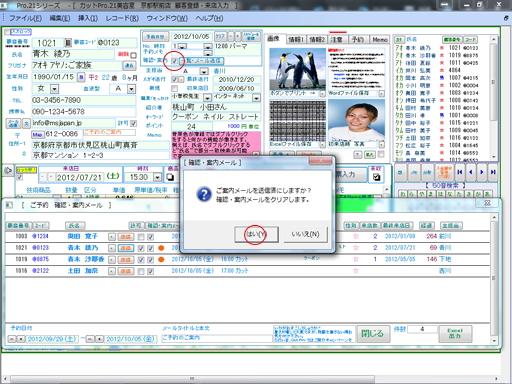Click minus button beside reservation date 2012/10/05
This screenshot has height=384, width=512.
pos(231,36)
